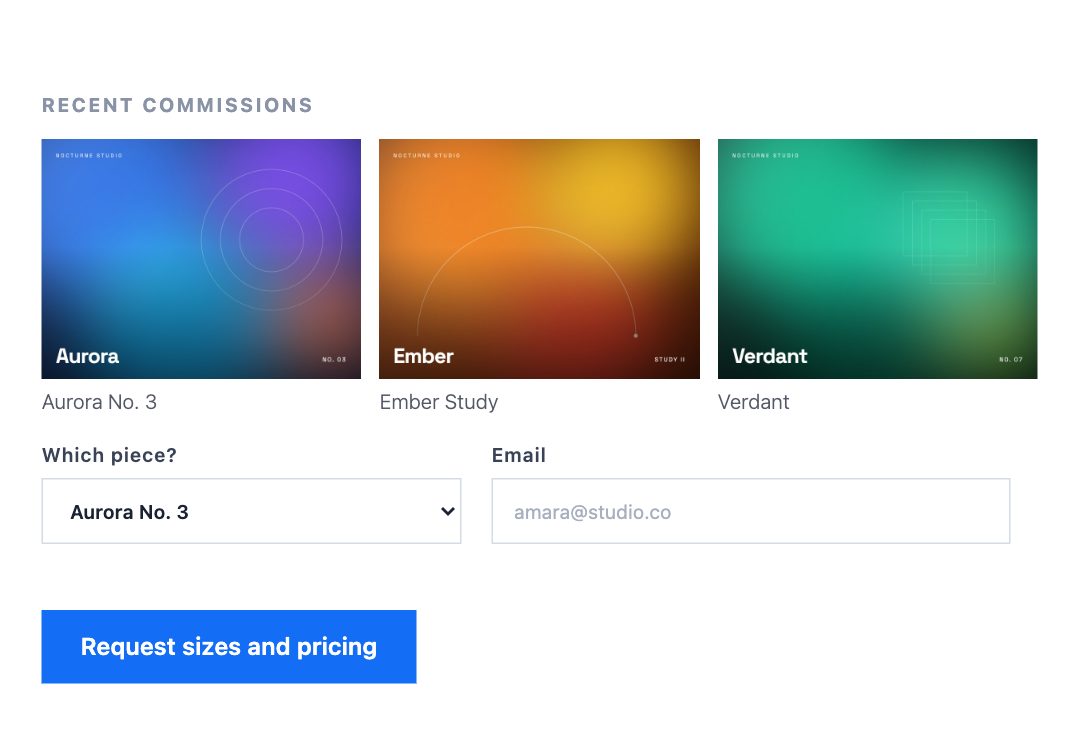Click the white "Ember" title on the orange image

tap(424, 356)
